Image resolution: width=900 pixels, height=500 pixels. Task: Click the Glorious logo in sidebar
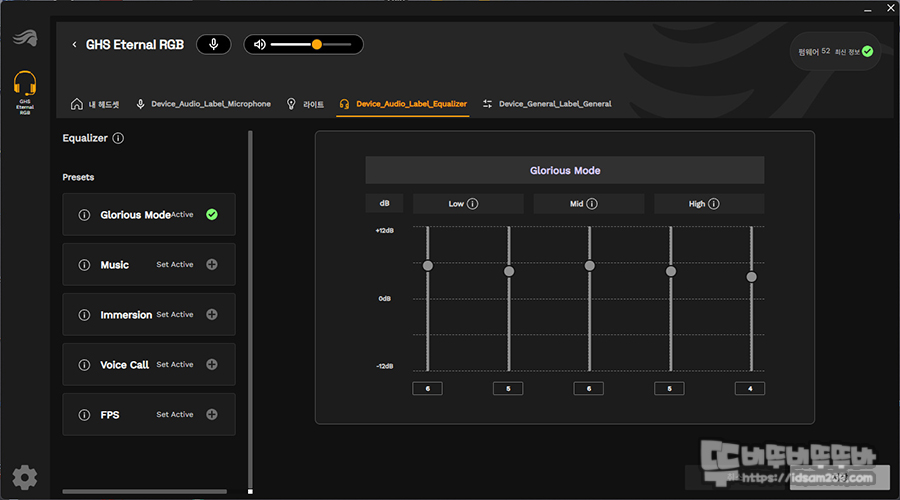coord(25,38)
